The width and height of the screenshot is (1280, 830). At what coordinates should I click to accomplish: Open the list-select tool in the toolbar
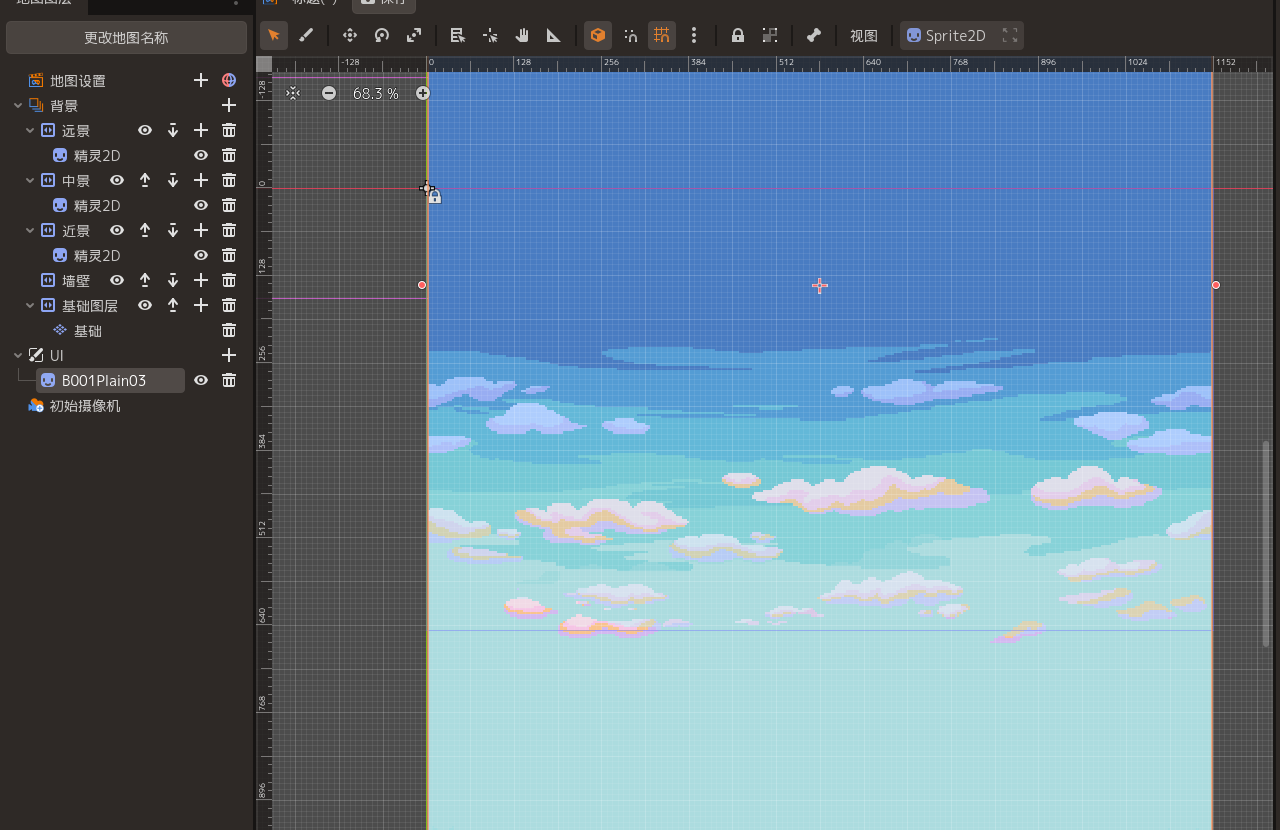tap(458, 36)
